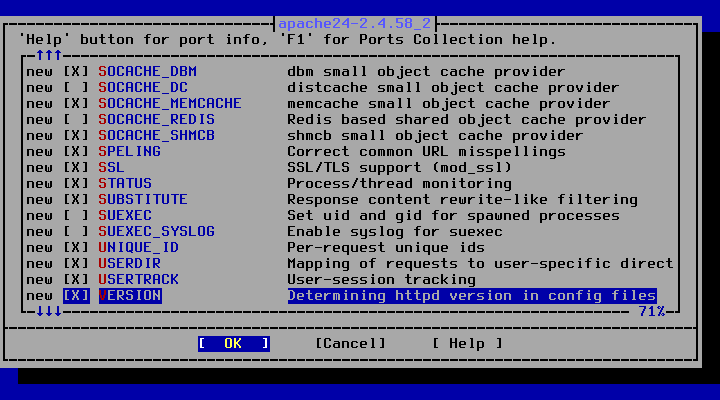
Task: Click the up arrows scroll indicator
Action: pyautogui.click(x=49, y=56)
